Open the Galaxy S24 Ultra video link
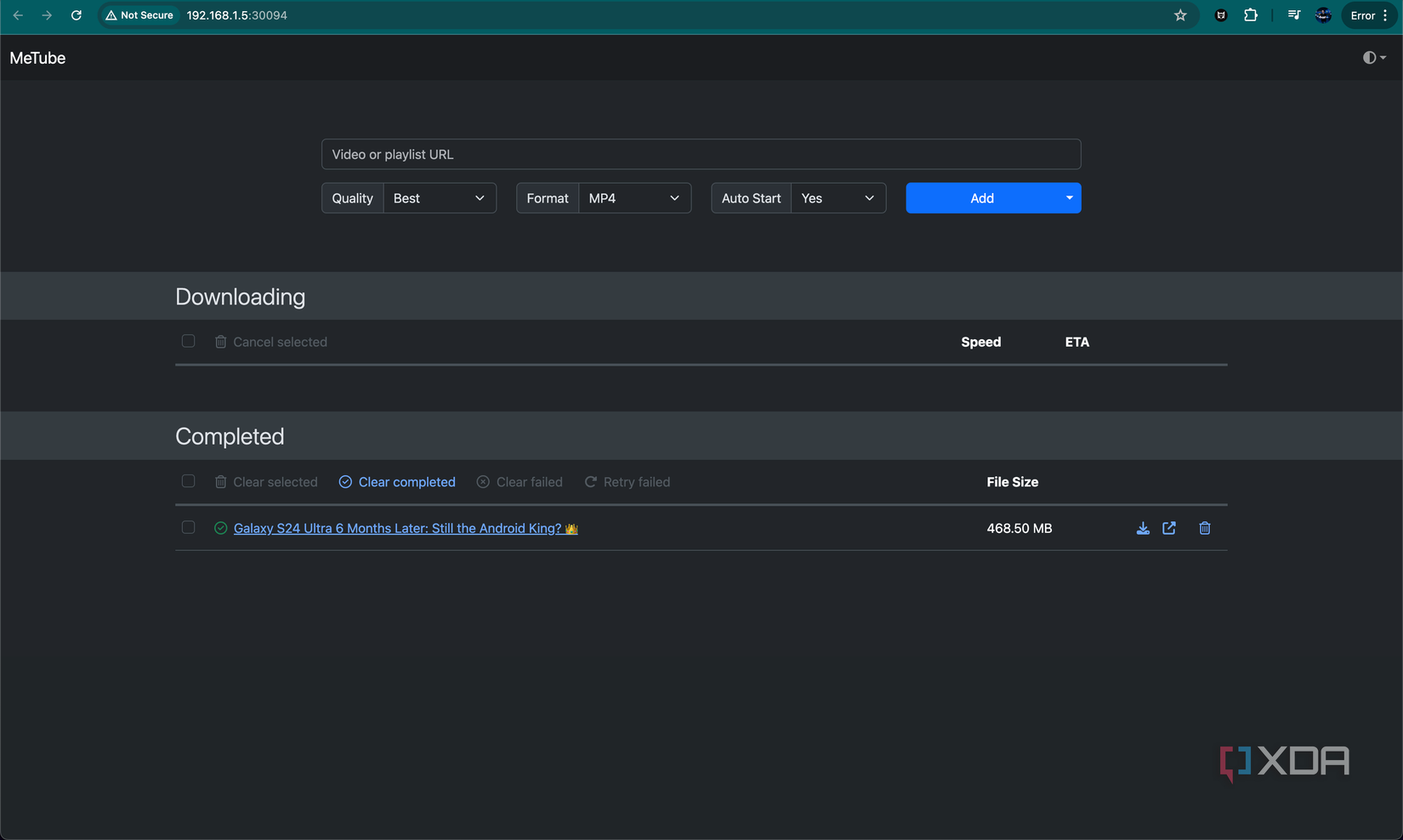 coord(397,527)
